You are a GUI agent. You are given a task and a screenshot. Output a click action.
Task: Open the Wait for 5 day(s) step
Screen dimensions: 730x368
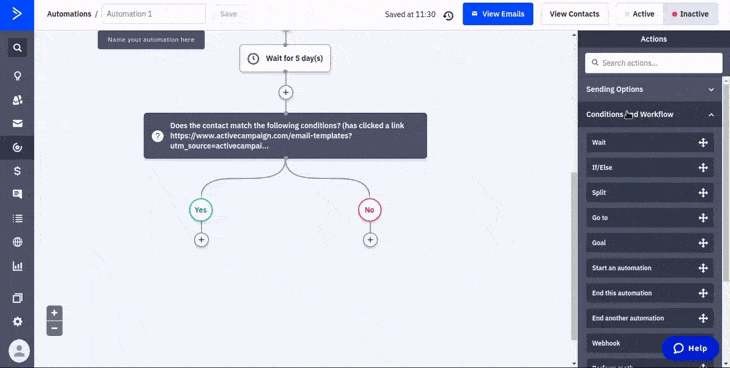coord(285,58)
